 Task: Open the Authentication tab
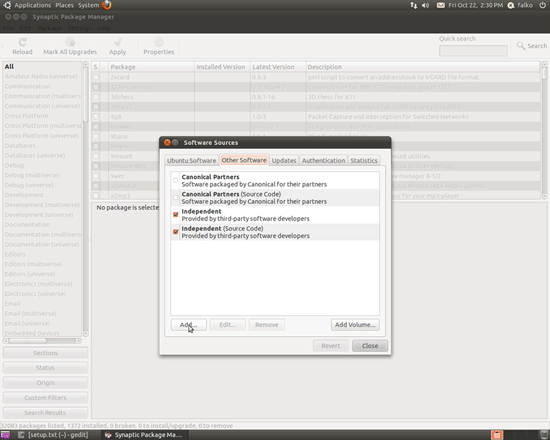(x=323, y=160)
